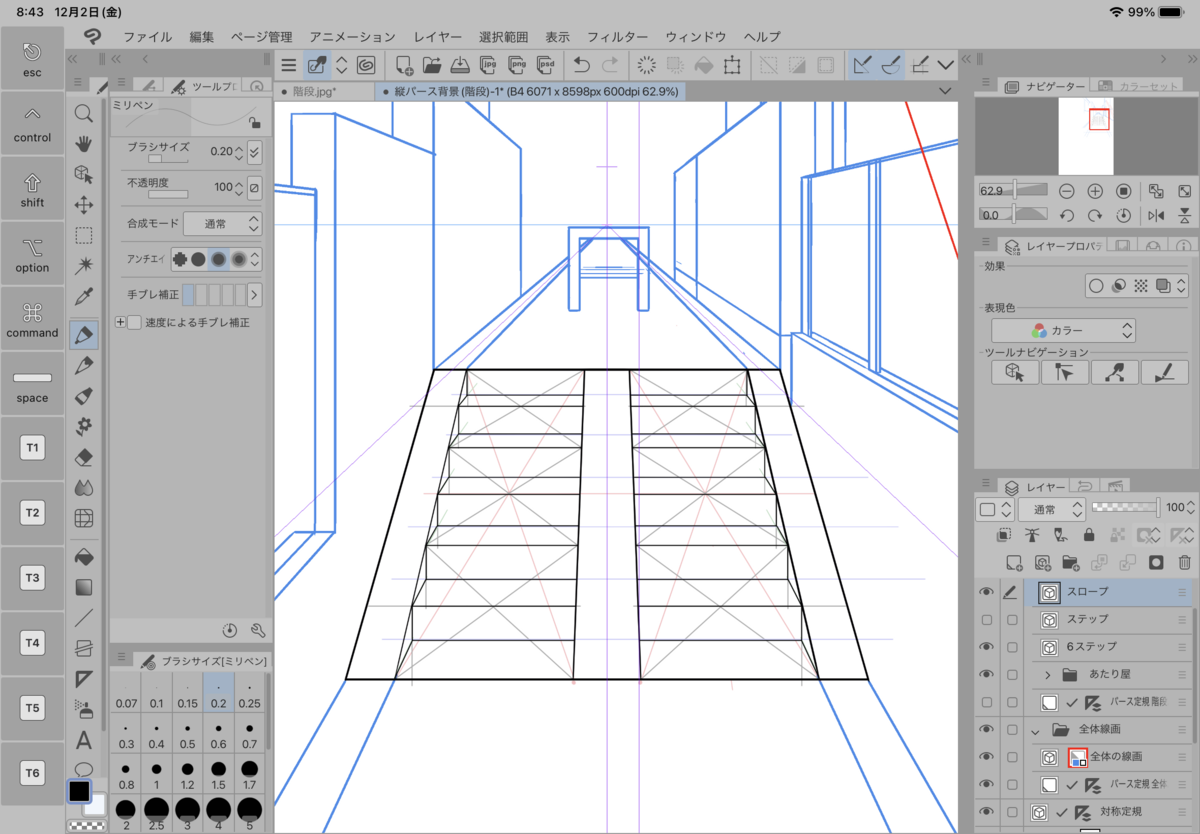The width and height of the screenshot is (1200, 834).
Task: Click the Transform icon in command bar
Action: [x=732, y=65]
